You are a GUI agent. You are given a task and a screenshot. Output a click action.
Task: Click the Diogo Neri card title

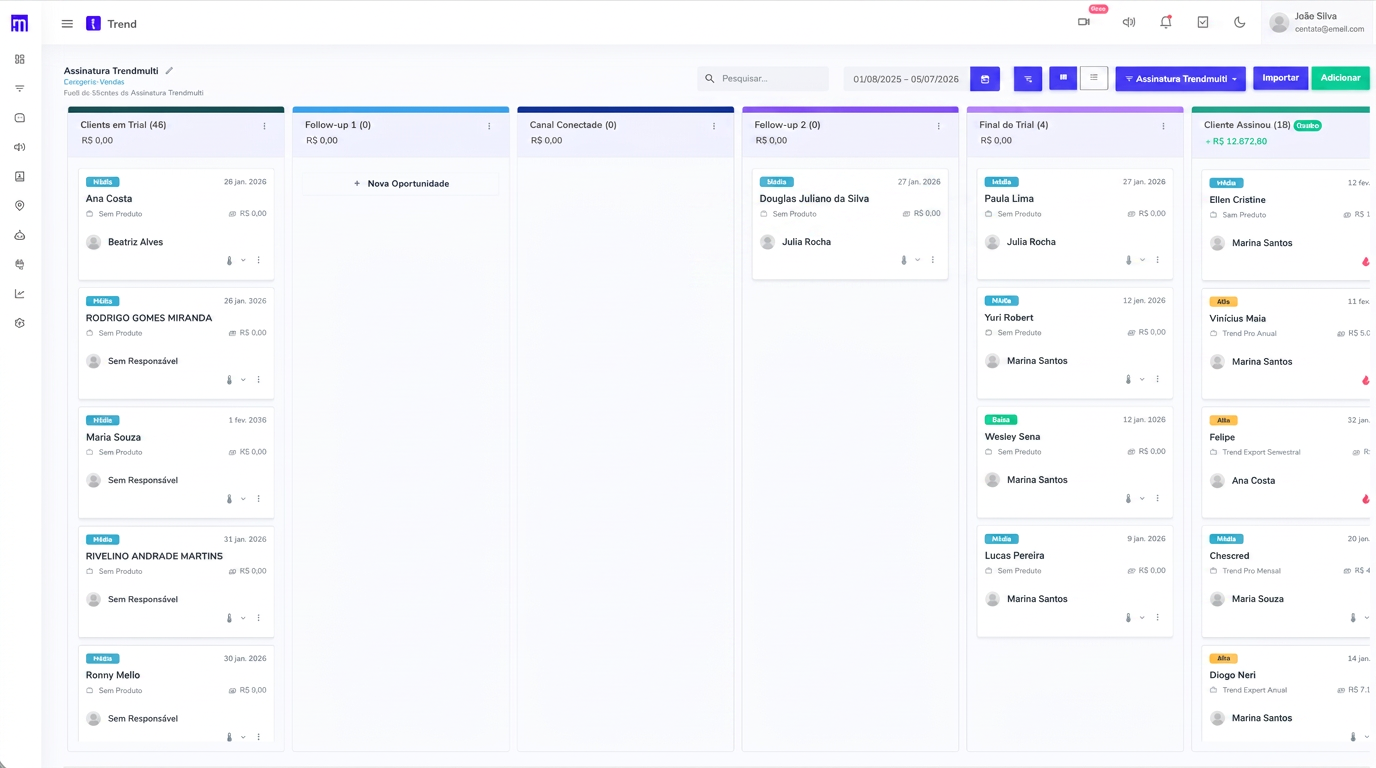(1233, 675)
